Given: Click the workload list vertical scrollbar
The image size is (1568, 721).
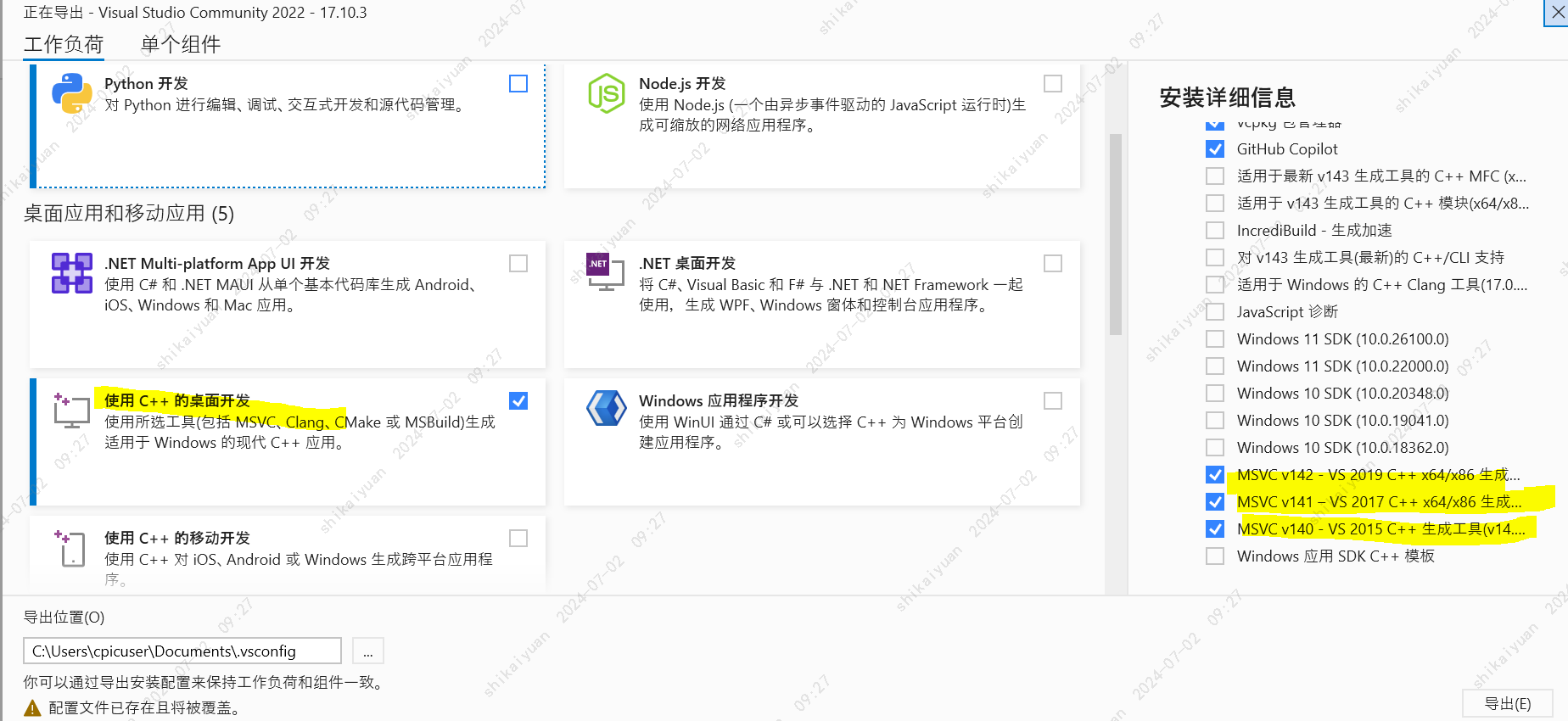Looking at the screenshot, I should tap(1116, 235).
